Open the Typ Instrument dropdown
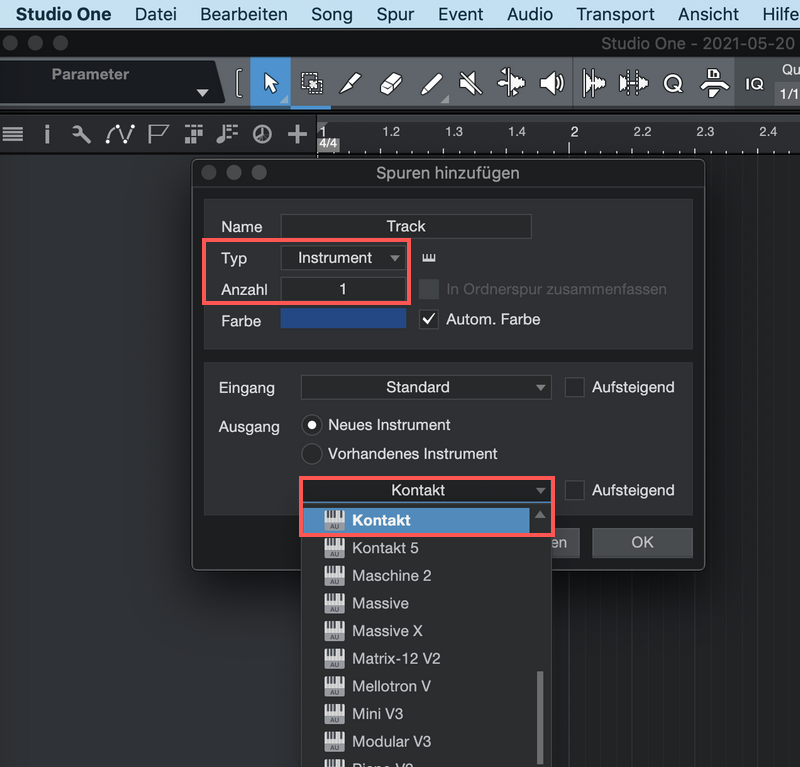This screenshot has width=800, height=767. 343,258
